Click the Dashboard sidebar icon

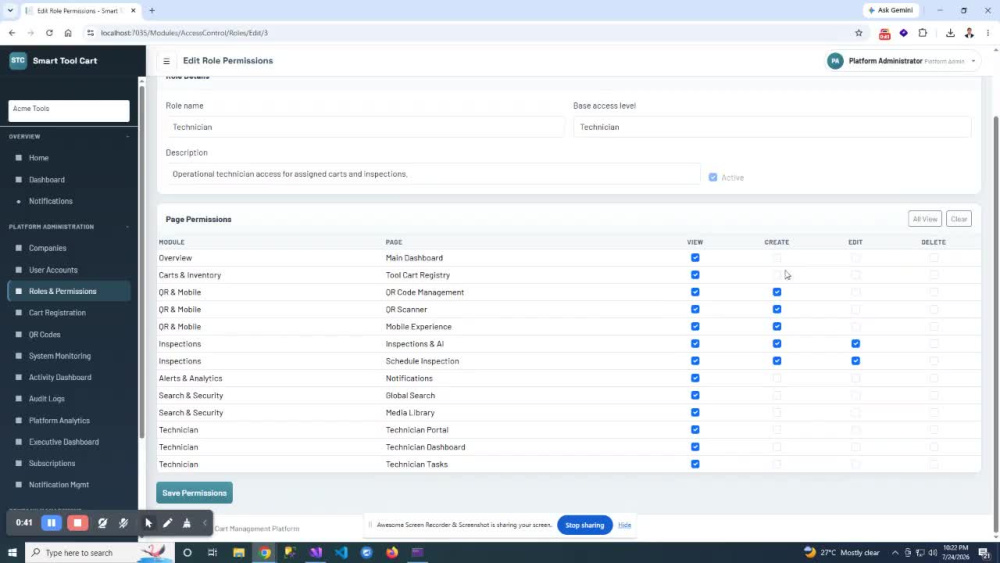pos(18,180)
